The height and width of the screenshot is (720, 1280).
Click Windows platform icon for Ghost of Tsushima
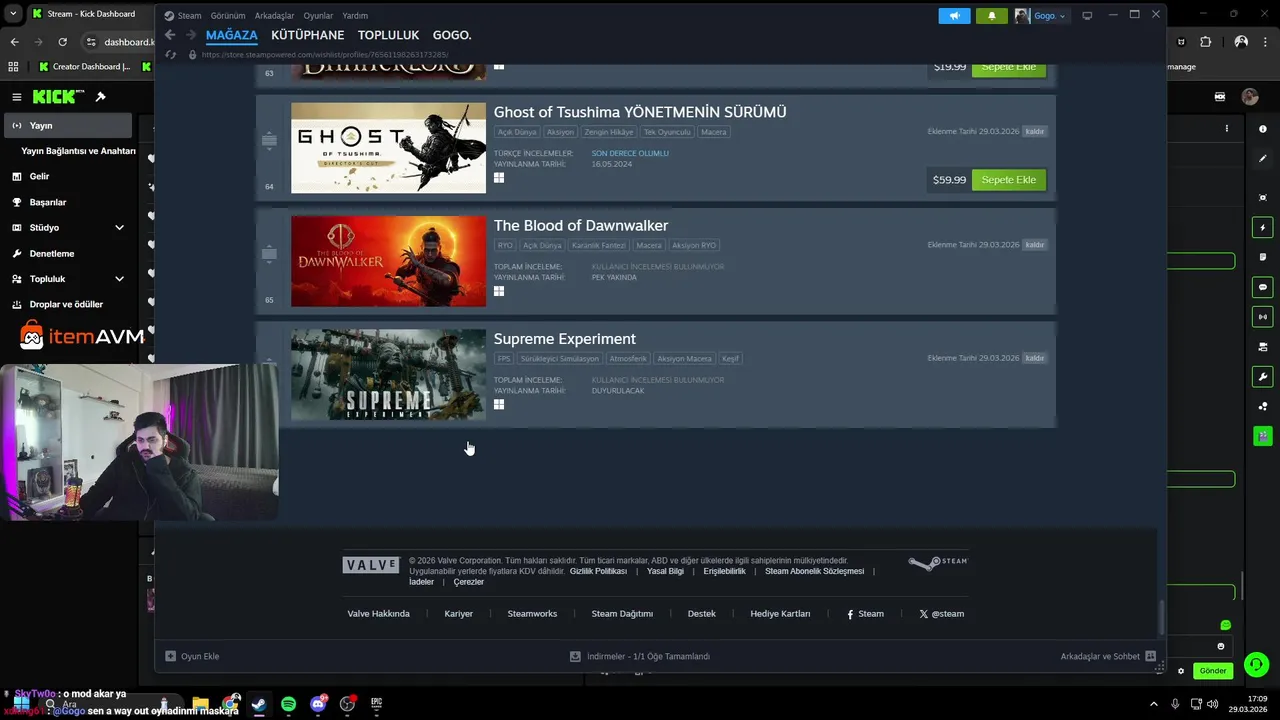[499, 178]
